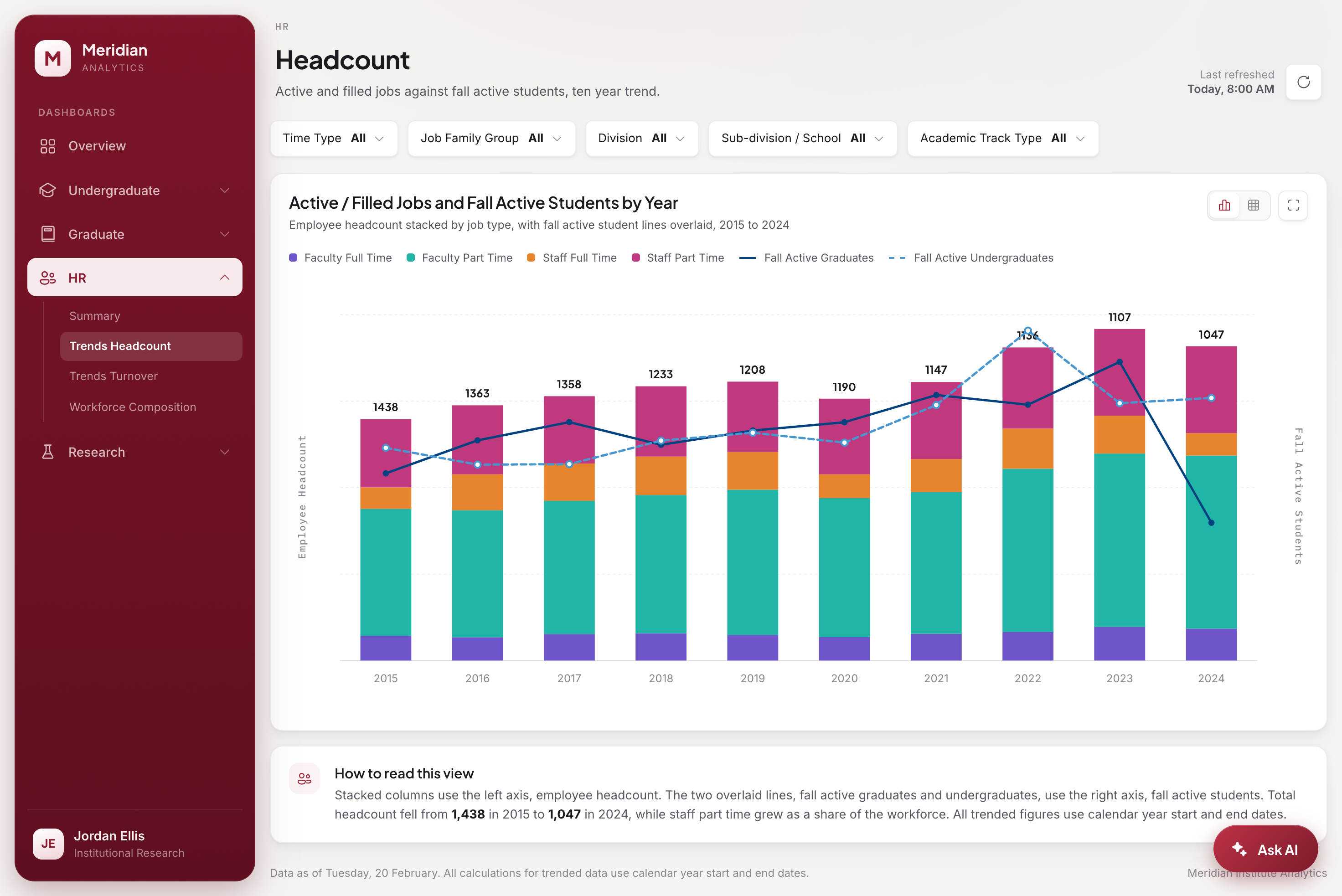Image resolution: width=1342 pixels, height=896 pixels.
Task: Click the HR breadcrumb label
Action: [x=282, y=27]
